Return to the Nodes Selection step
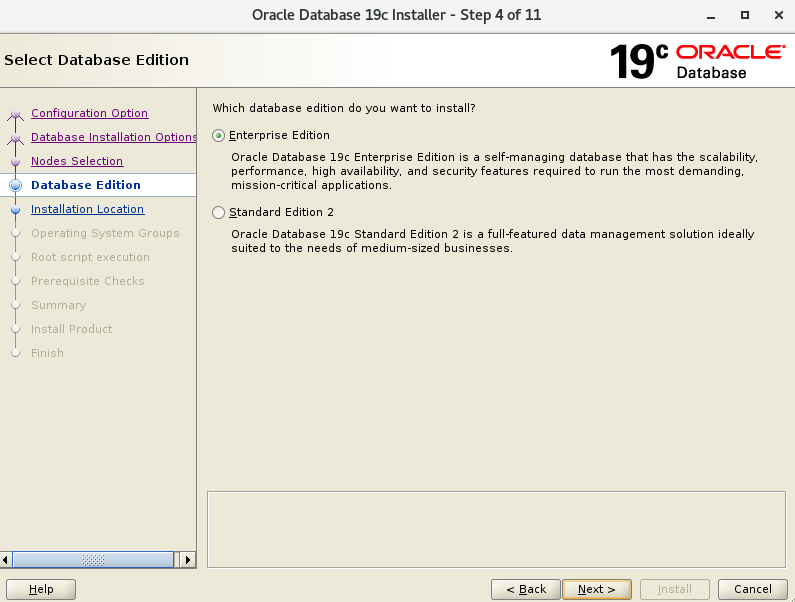The height and width of the screenshot is (602, 795). point(77,161)
